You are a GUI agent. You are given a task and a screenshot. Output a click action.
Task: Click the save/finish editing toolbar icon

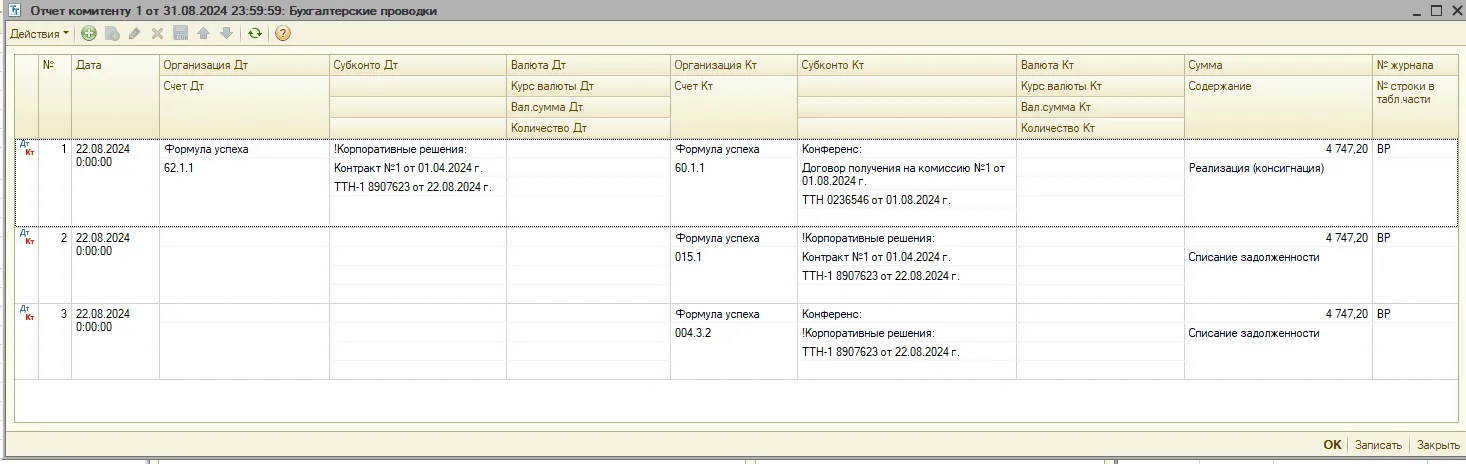click(x=180, y=34)
